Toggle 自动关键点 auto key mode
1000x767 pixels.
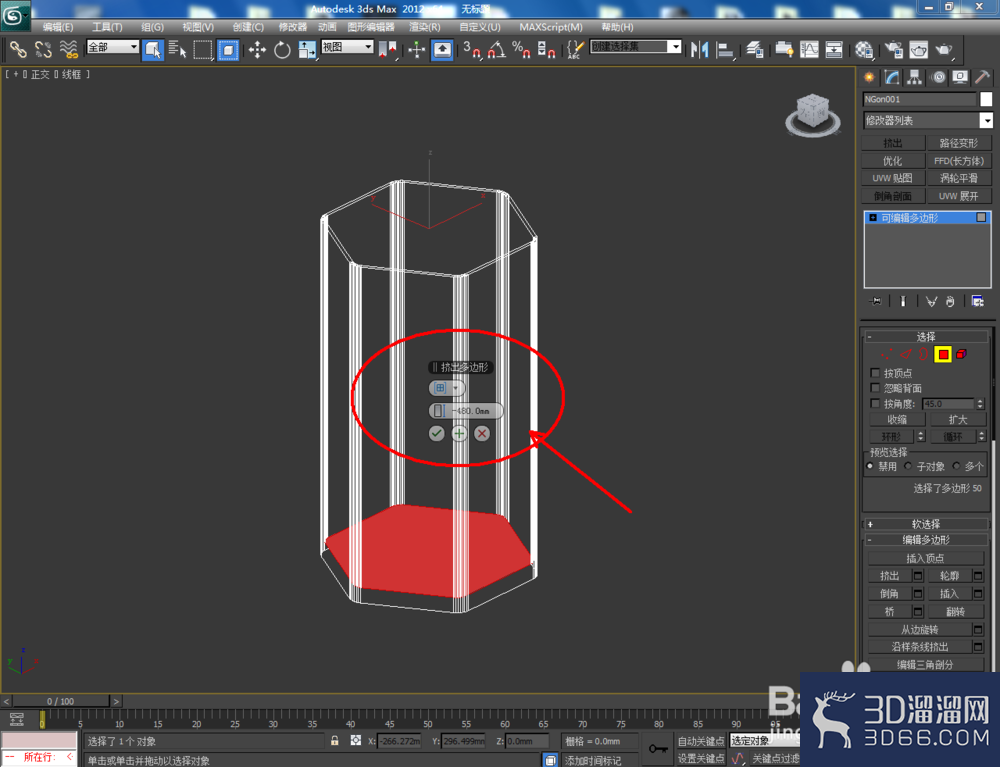coord(700,741)
